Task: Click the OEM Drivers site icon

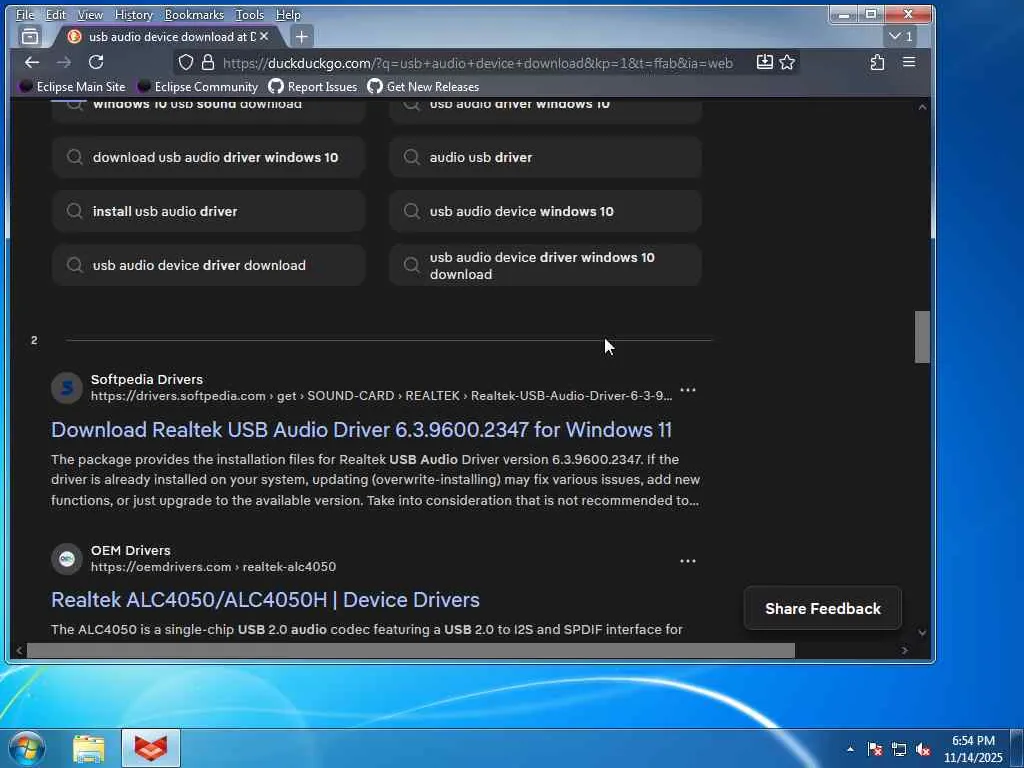Action: click(x=67, y=559)
